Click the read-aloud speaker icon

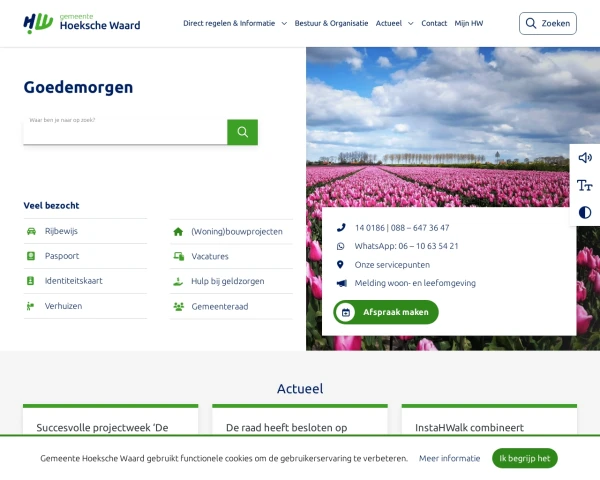[x=585, y=158]
